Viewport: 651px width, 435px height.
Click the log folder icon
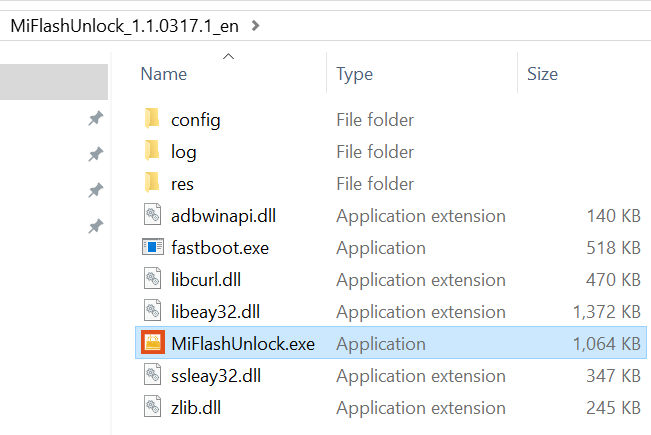tap(152, 152)
